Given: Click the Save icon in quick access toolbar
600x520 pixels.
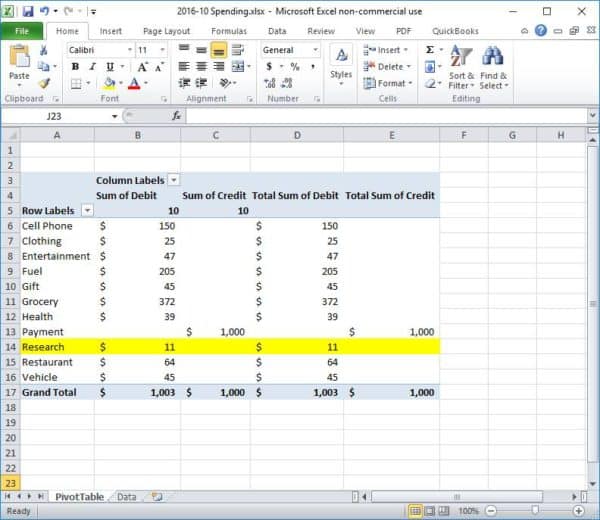Looking at the screenshot, I should click(x=28, y=11).
